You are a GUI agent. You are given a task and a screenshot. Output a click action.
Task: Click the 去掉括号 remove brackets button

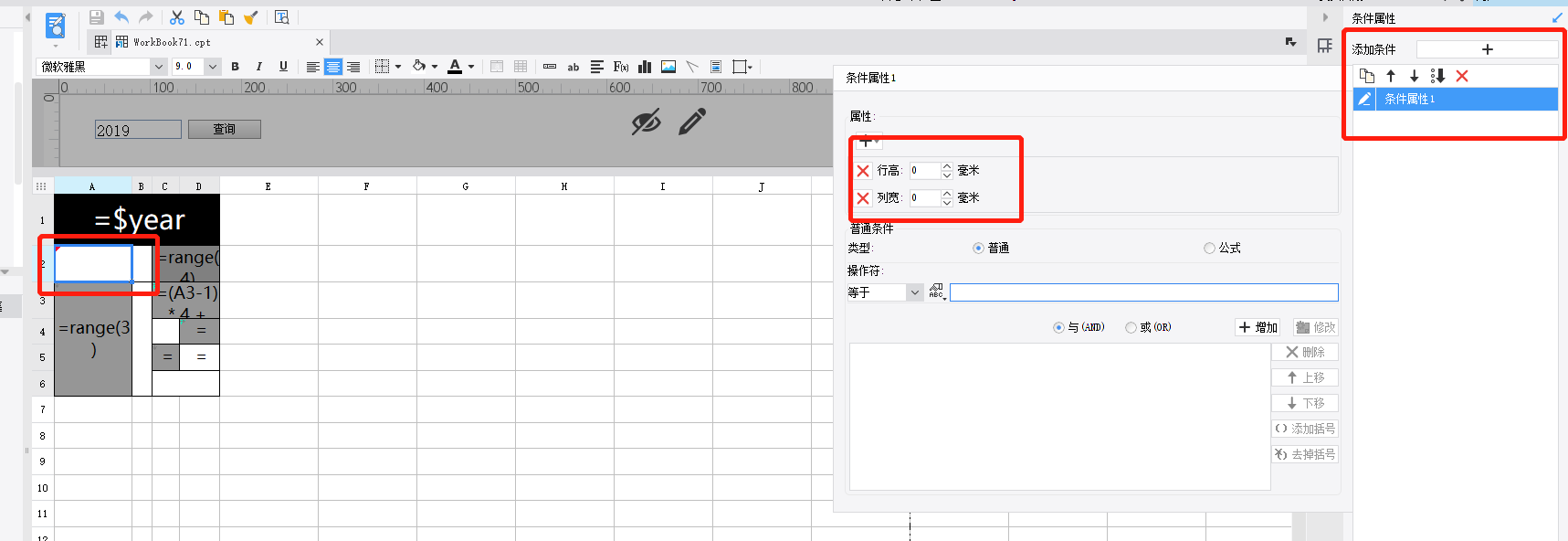1305,454
